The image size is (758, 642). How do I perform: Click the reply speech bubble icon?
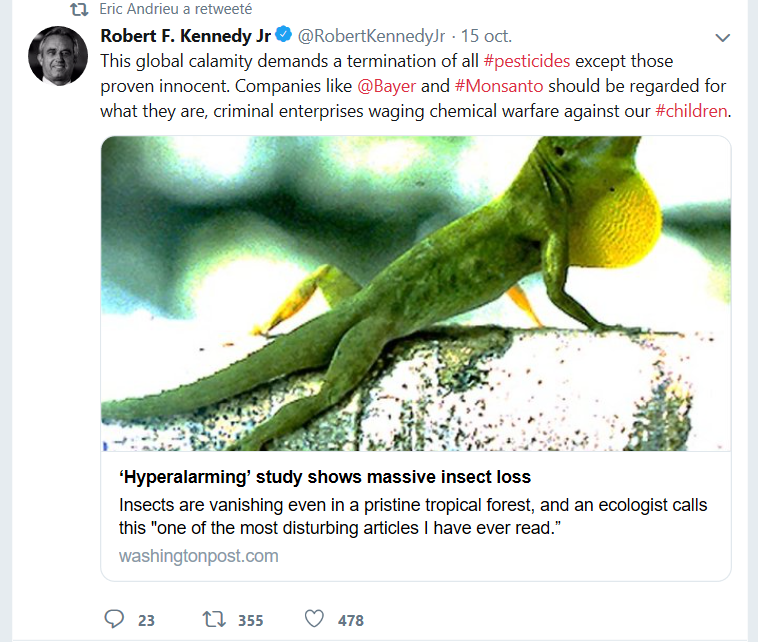click(114, 619)
